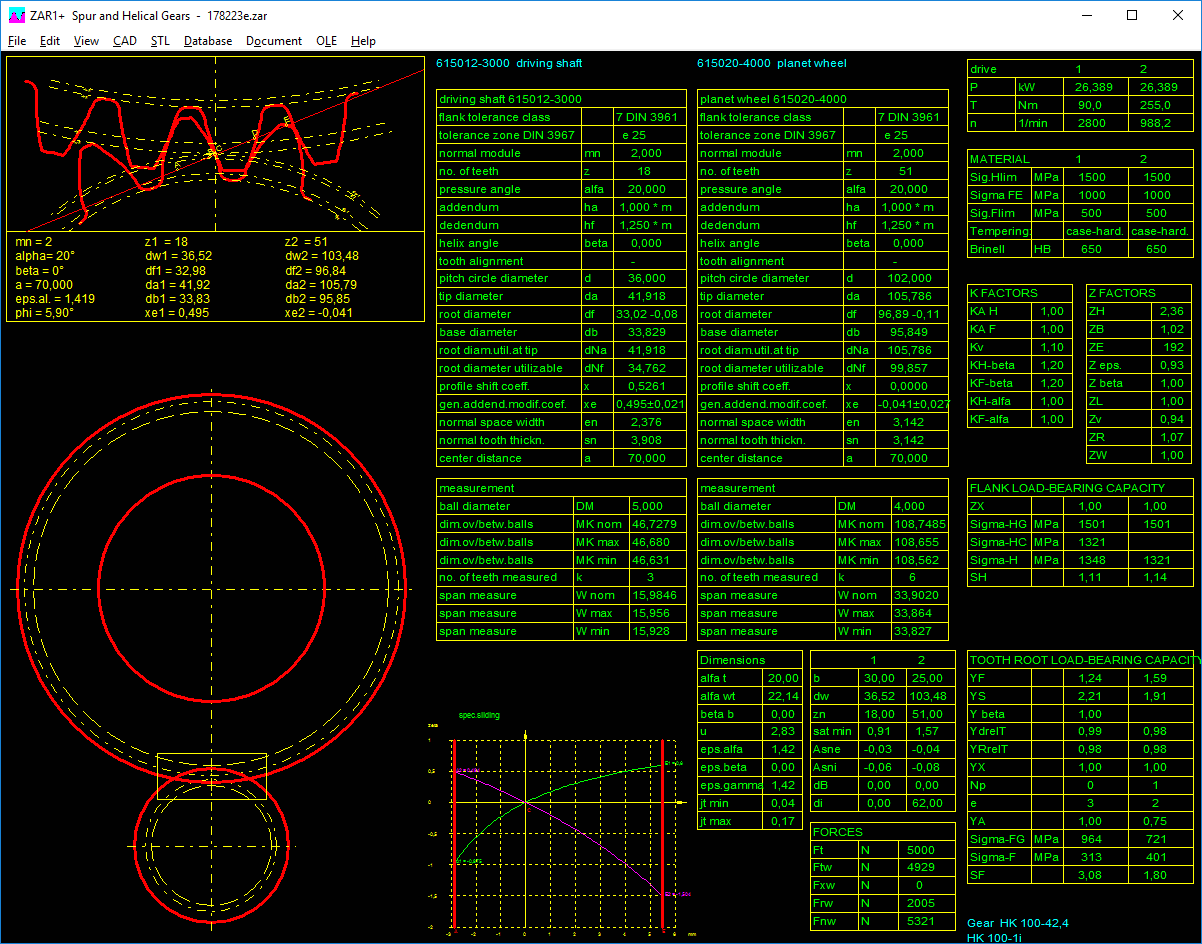Open the OLE menu

click(x=327, y=41)
